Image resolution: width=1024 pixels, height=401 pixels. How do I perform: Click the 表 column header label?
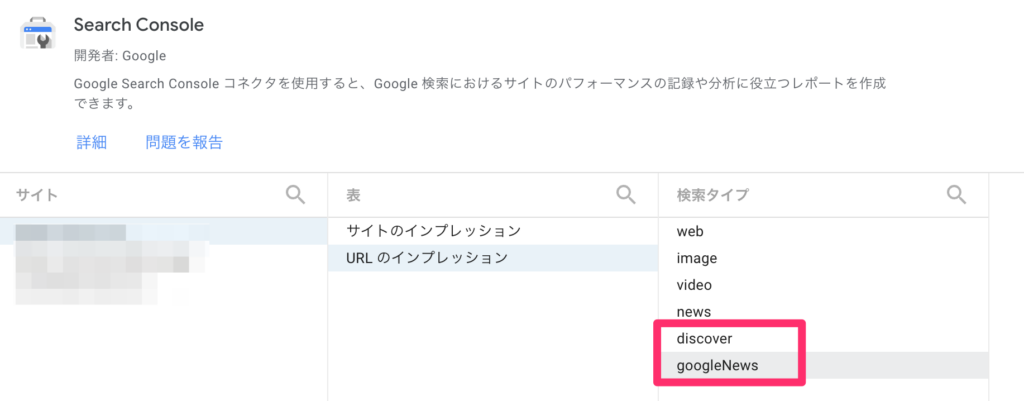(x=353, y=195)
